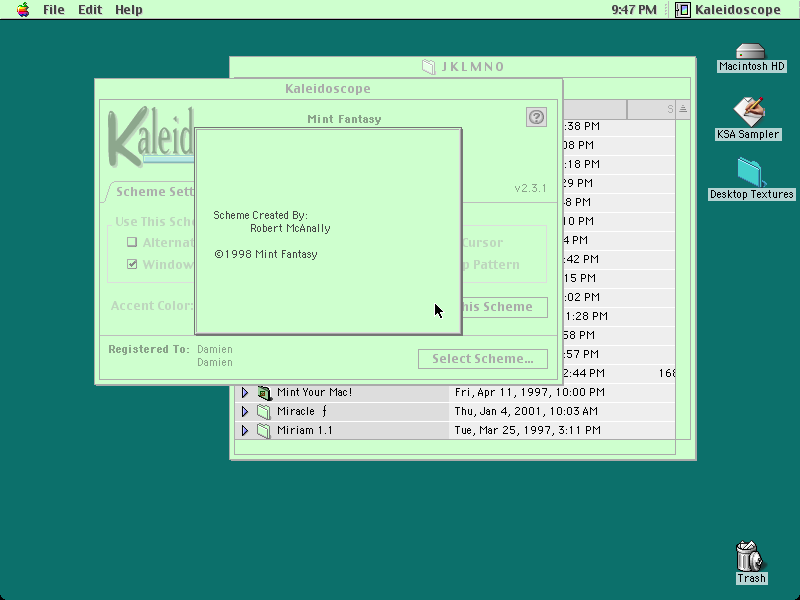Select the Miriam 1.1 folder icon
The height and width of the screenshot is (600, 800).
point(264,430)
